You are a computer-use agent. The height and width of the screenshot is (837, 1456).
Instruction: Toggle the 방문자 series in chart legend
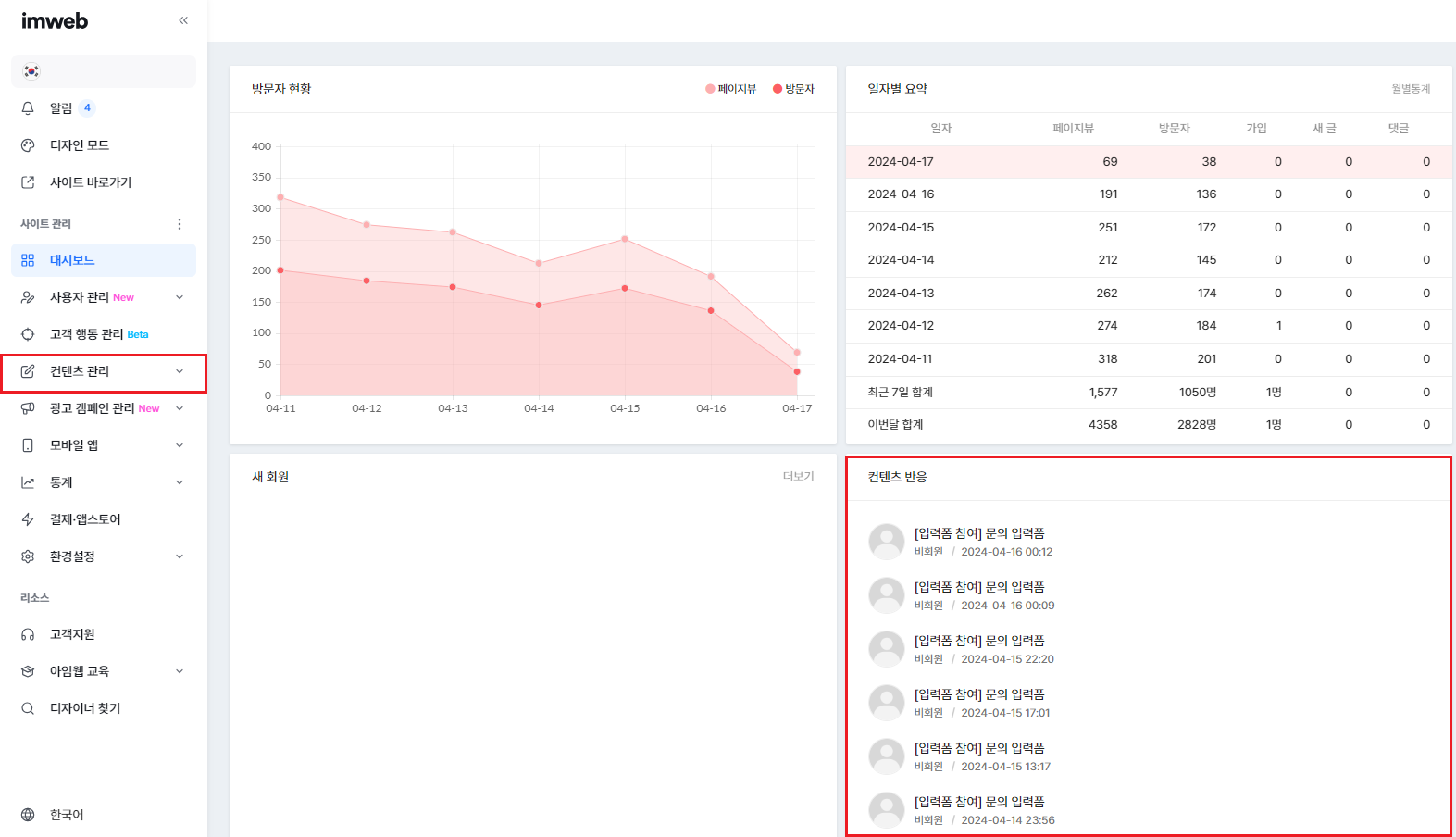(794, 89)
